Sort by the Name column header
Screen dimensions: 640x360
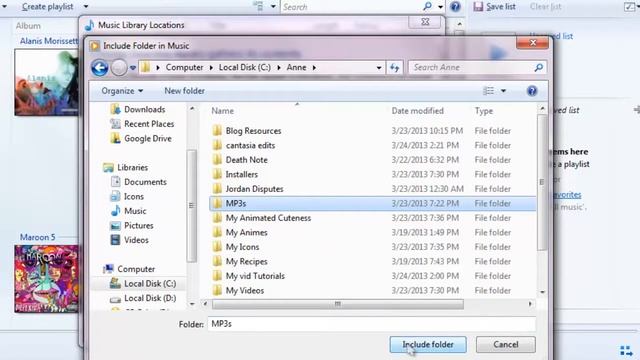click(x=222, y=111)
